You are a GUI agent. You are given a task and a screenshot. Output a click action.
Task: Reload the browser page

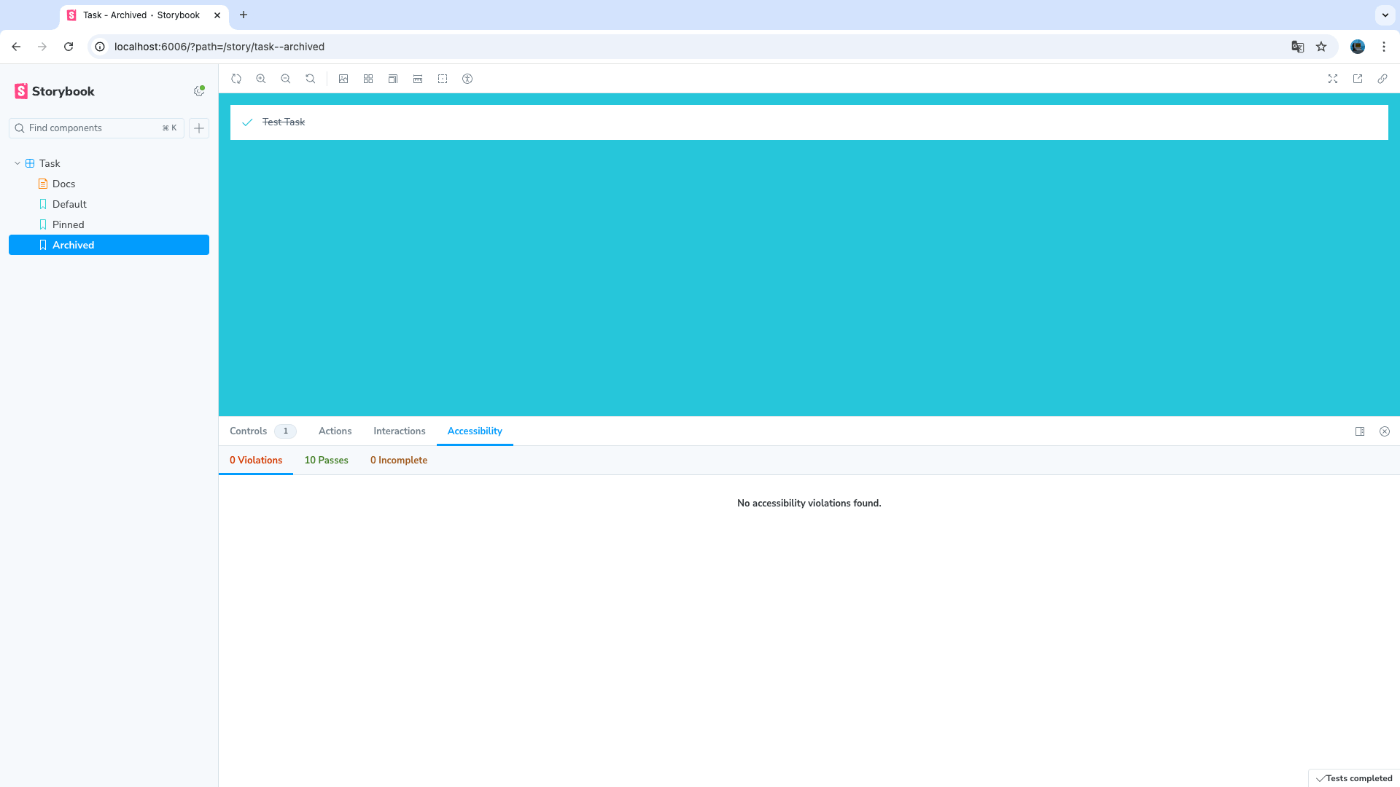click(x=68, y=46)
